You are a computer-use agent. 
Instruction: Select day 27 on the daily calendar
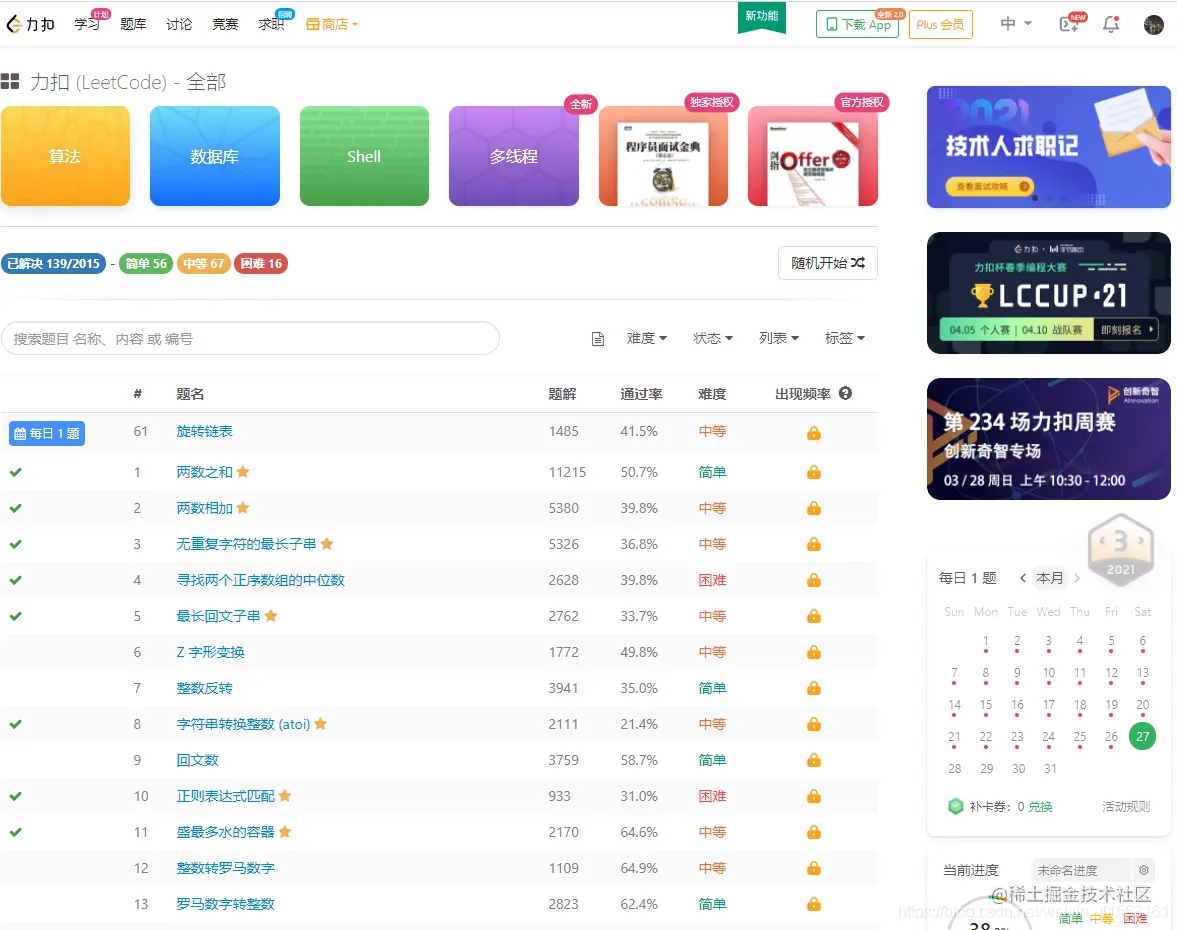(1143, 736)
